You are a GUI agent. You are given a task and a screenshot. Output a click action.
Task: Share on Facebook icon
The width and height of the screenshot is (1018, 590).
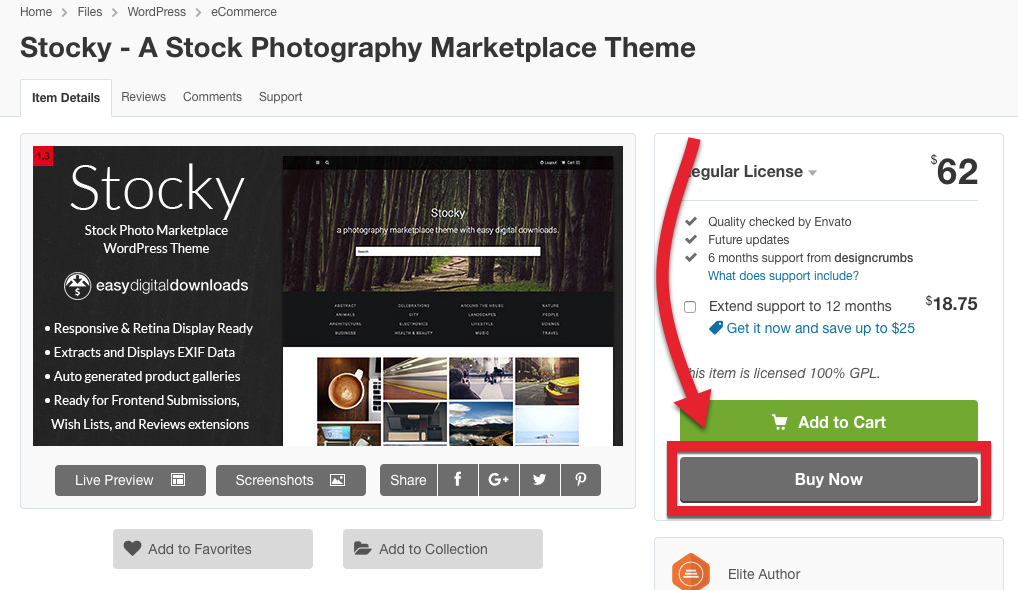[458, 480]
